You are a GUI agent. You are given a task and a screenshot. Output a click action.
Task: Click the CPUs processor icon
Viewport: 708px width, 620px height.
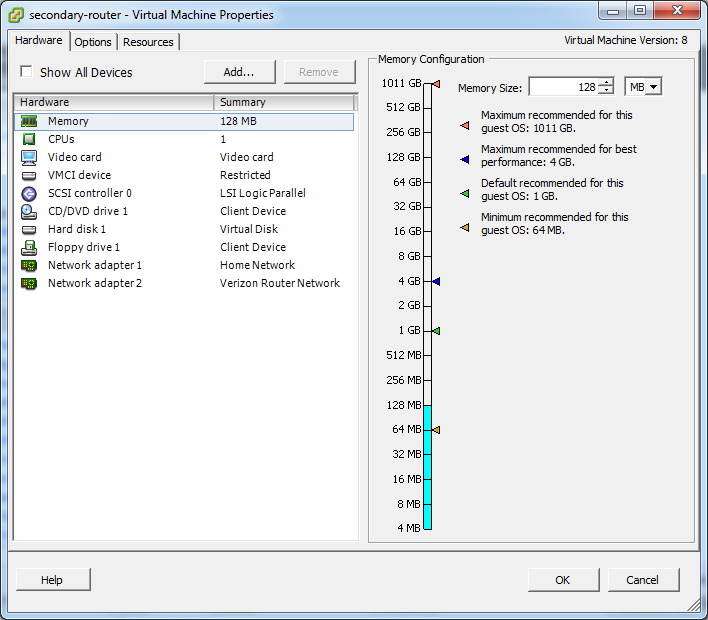(29, 139)
